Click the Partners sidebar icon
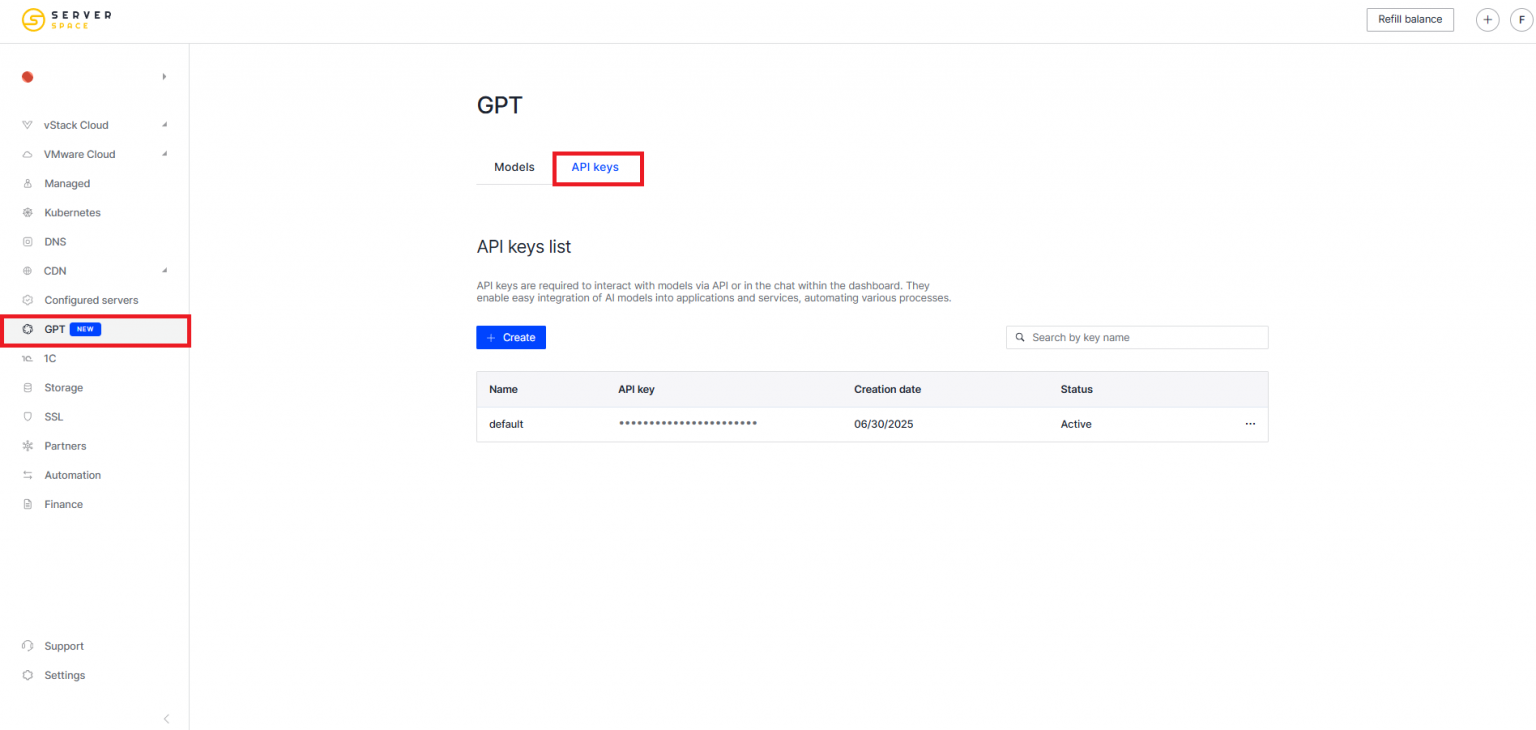Image resolution: width=1536 pixels, height=730 pixels. tap(27, 445)
